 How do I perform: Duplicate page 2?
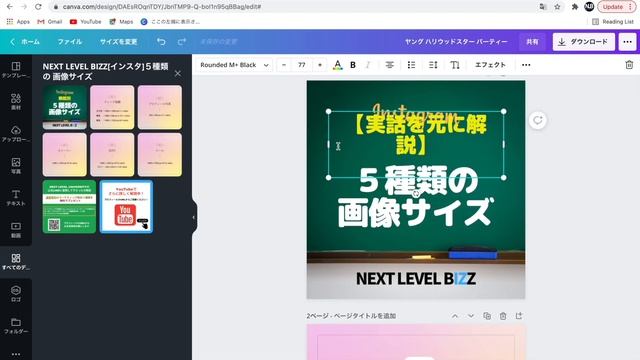point(487,316)
